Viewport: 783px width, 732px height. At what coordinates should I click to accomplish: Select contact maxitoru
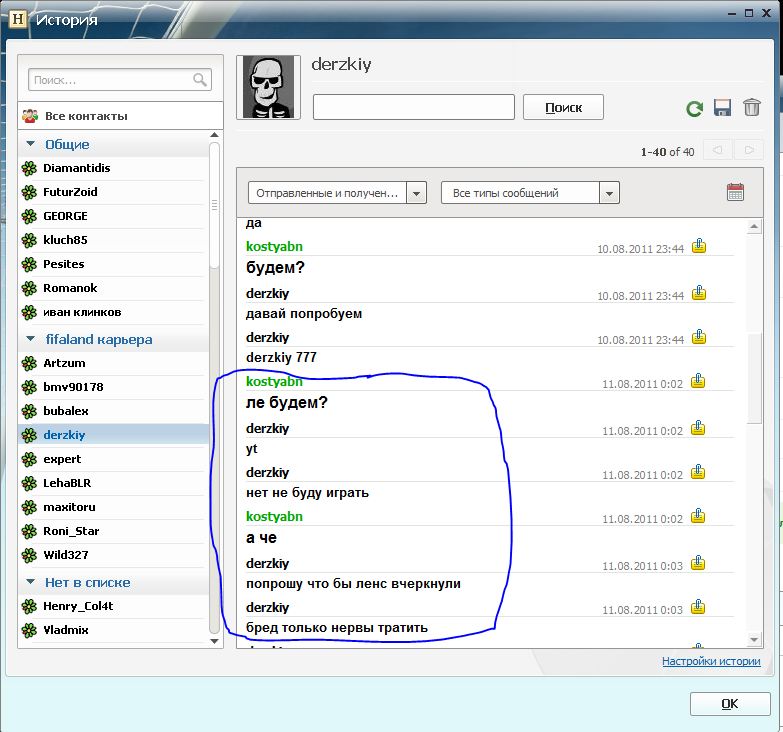point(113,507)
